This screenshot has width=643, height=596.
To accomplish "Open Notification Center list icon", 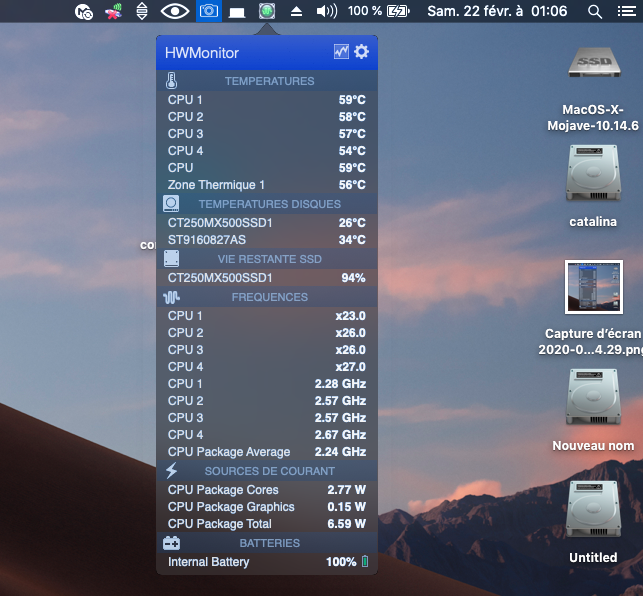I will click(x=627, y=11).
